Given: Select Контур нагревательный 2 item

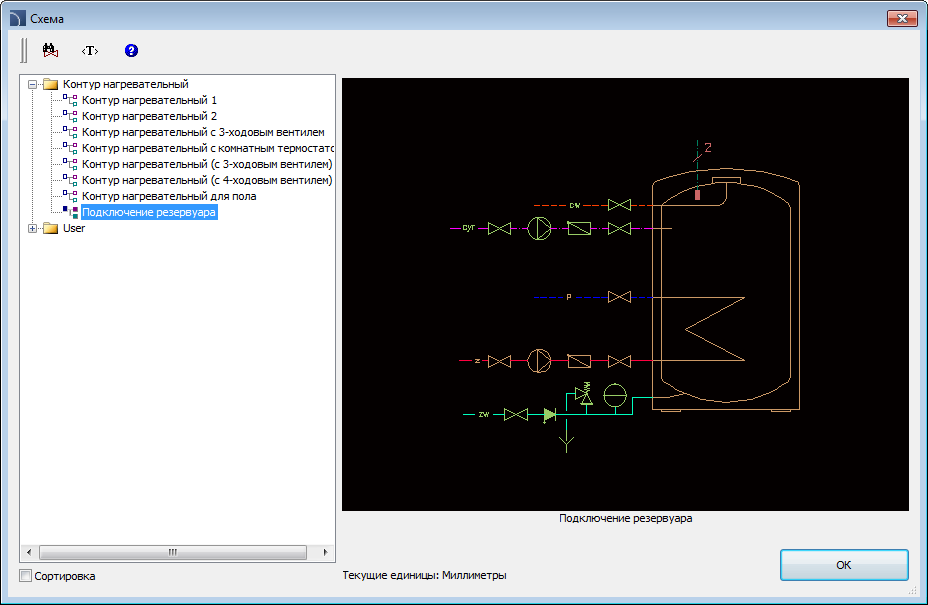Looking at the screenshot, I should click(149, 116).
